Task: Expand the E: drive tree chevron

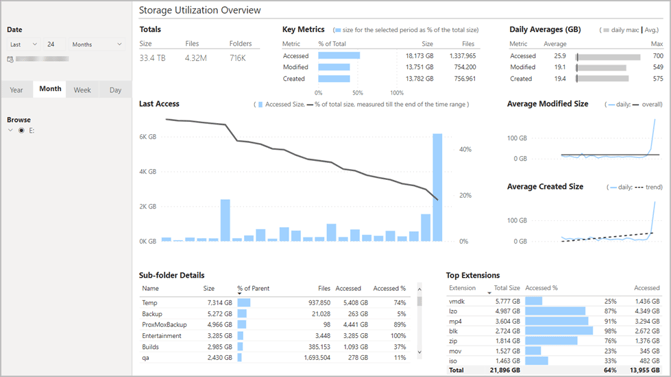Action: click(x=10, y=131)
